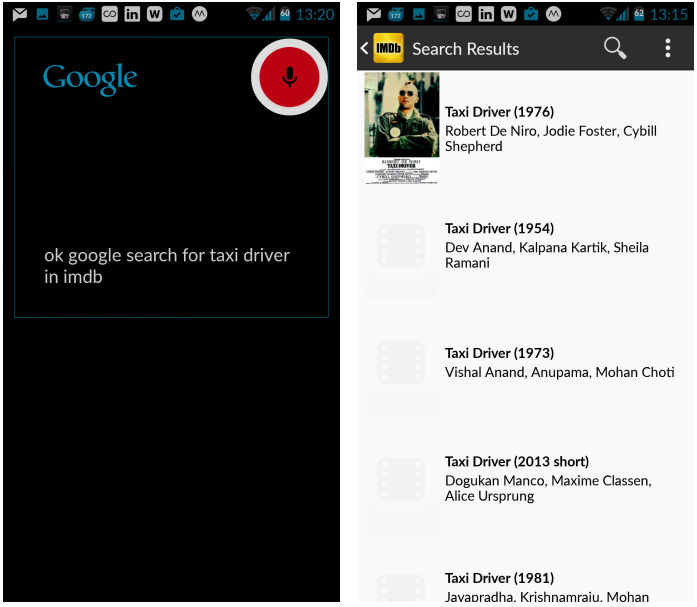The height and width of the screenshot is (607, 697).
Task: Open briefcase checkmark notification in right status bar
Action: point(531,15)
